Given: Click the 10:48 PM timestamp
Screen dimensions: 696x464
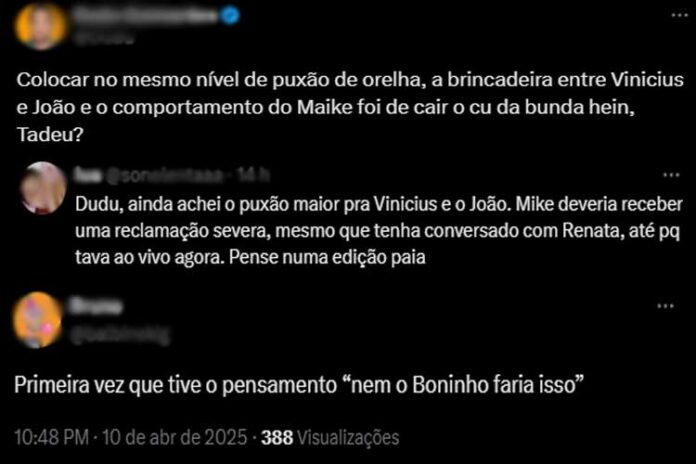Looking at the screenshot, I should (51, 437).
